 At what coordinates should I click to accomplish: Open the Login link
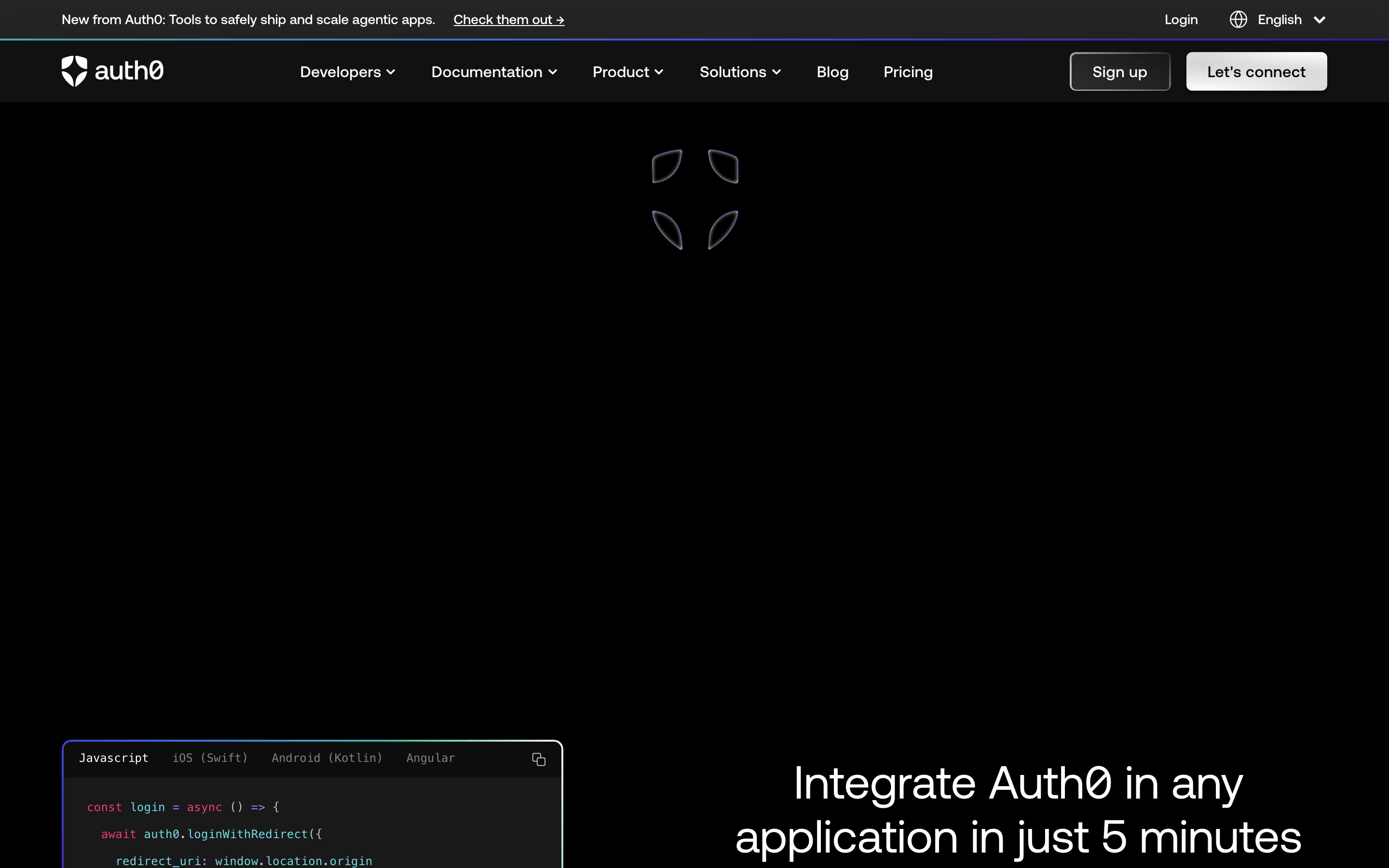tap(1181, 19)
